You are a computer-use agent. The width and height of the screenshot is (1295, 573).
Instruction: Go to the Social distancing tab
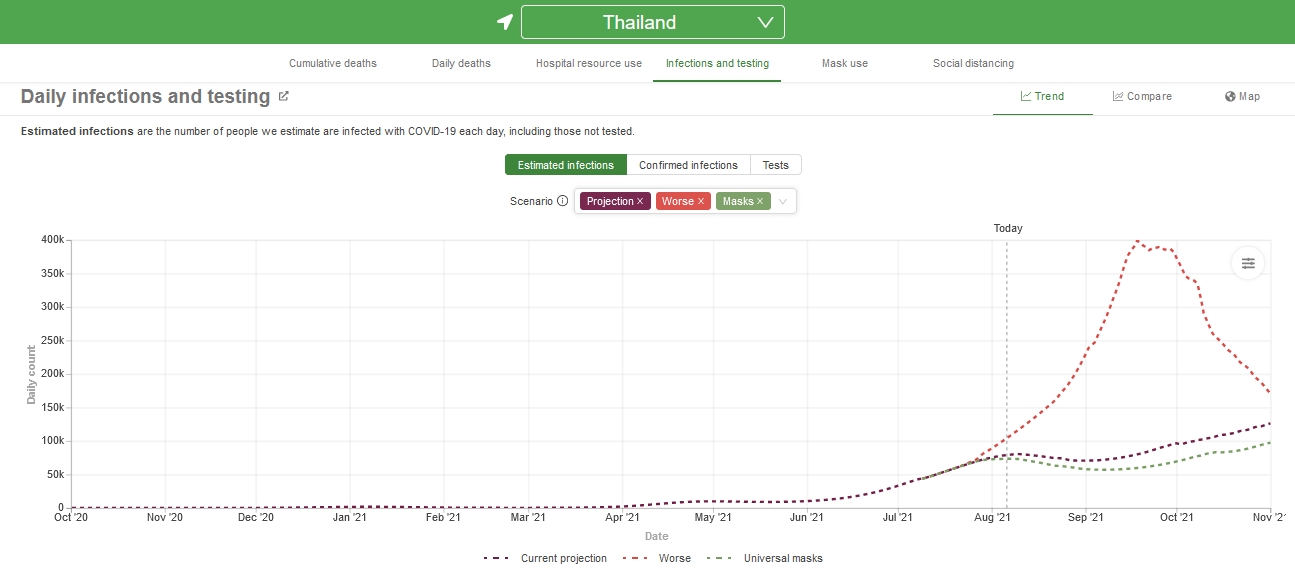(973, 63)
